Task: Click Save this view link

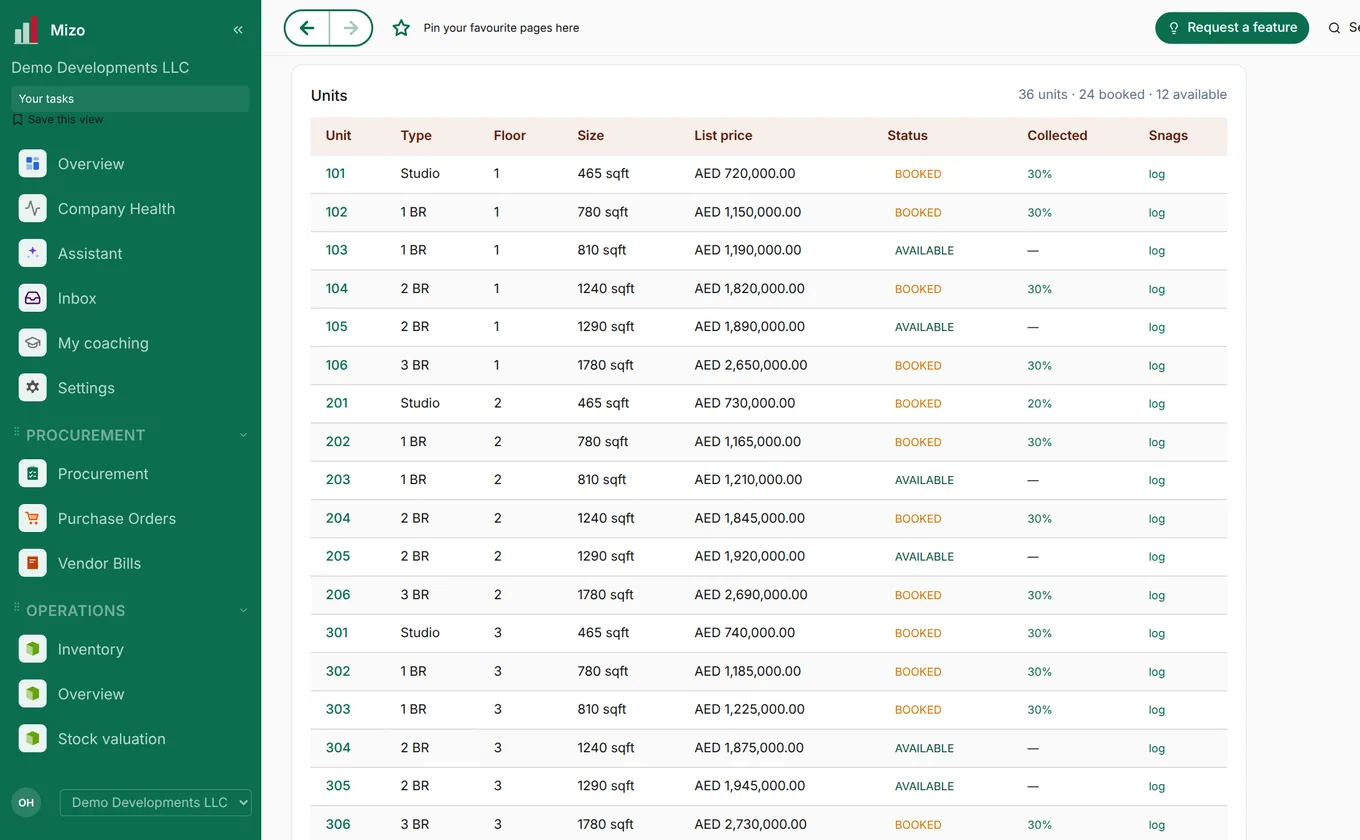Action: (58, 119)
